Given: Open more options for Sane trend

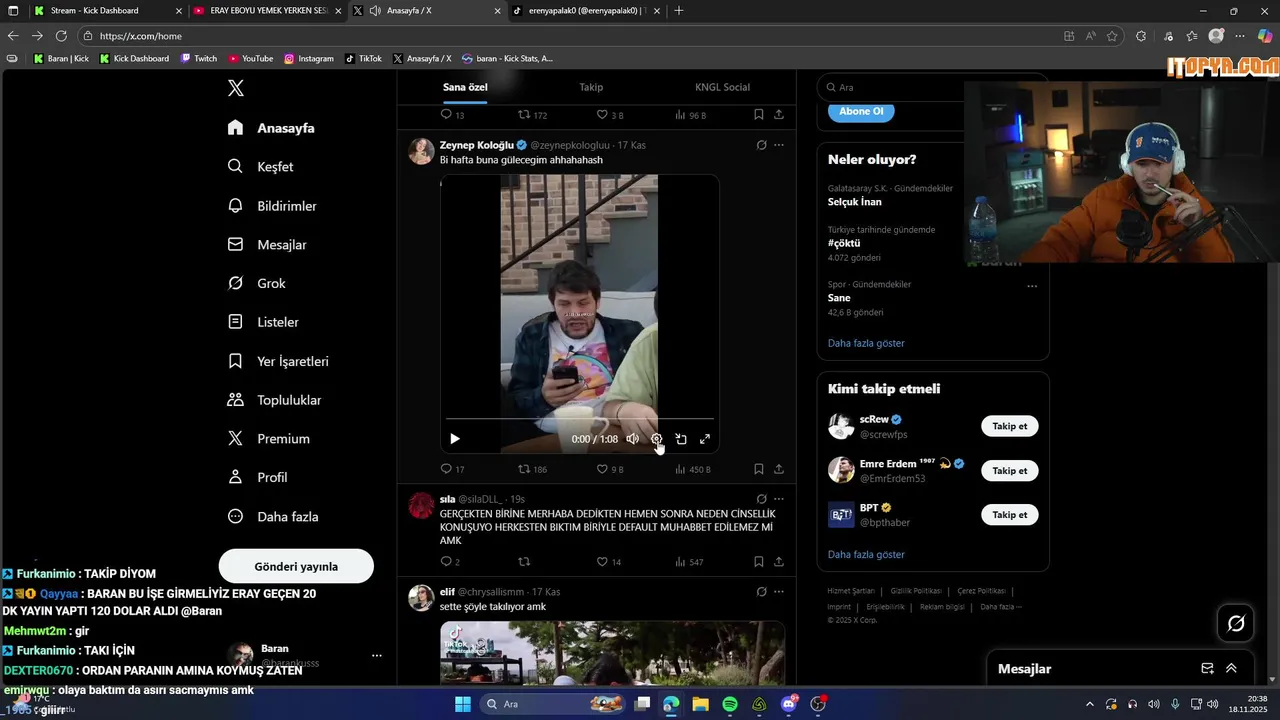Looking at the screenshot, I should (x=1032, y=286).
